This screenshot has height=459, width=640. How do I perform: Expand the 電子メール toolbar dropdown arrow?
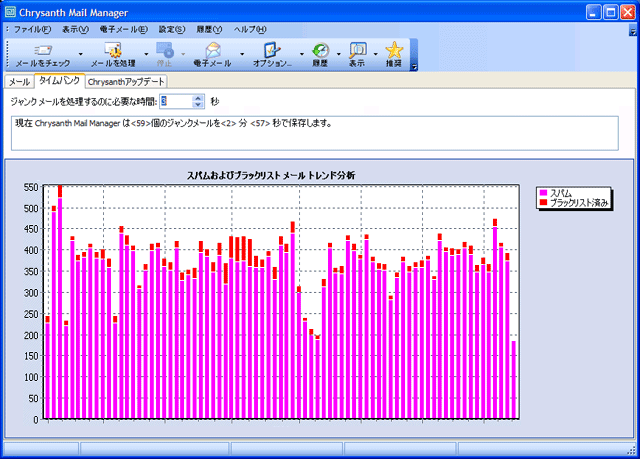242,54
